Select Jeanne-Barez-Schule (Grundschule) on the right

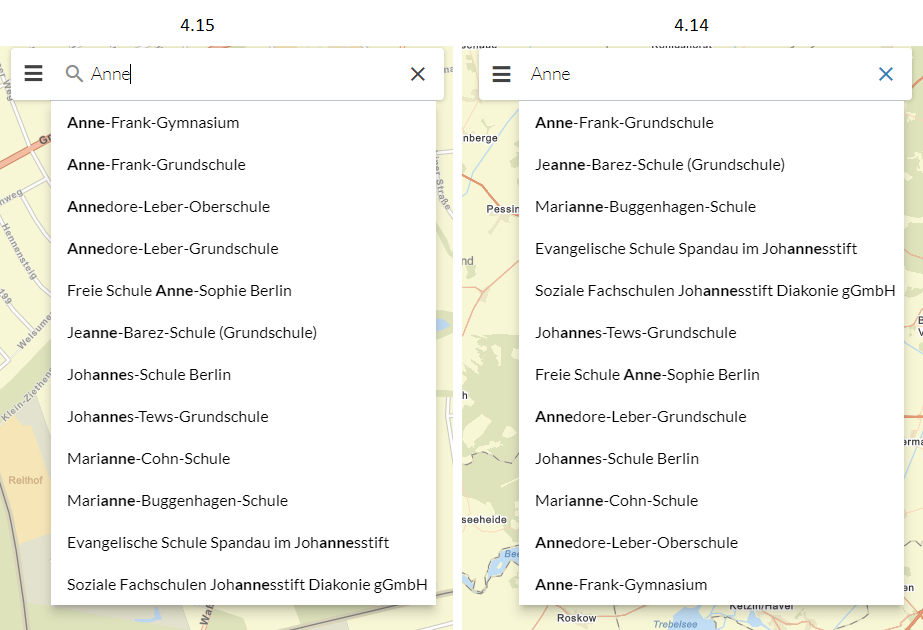tap(660, 164)
